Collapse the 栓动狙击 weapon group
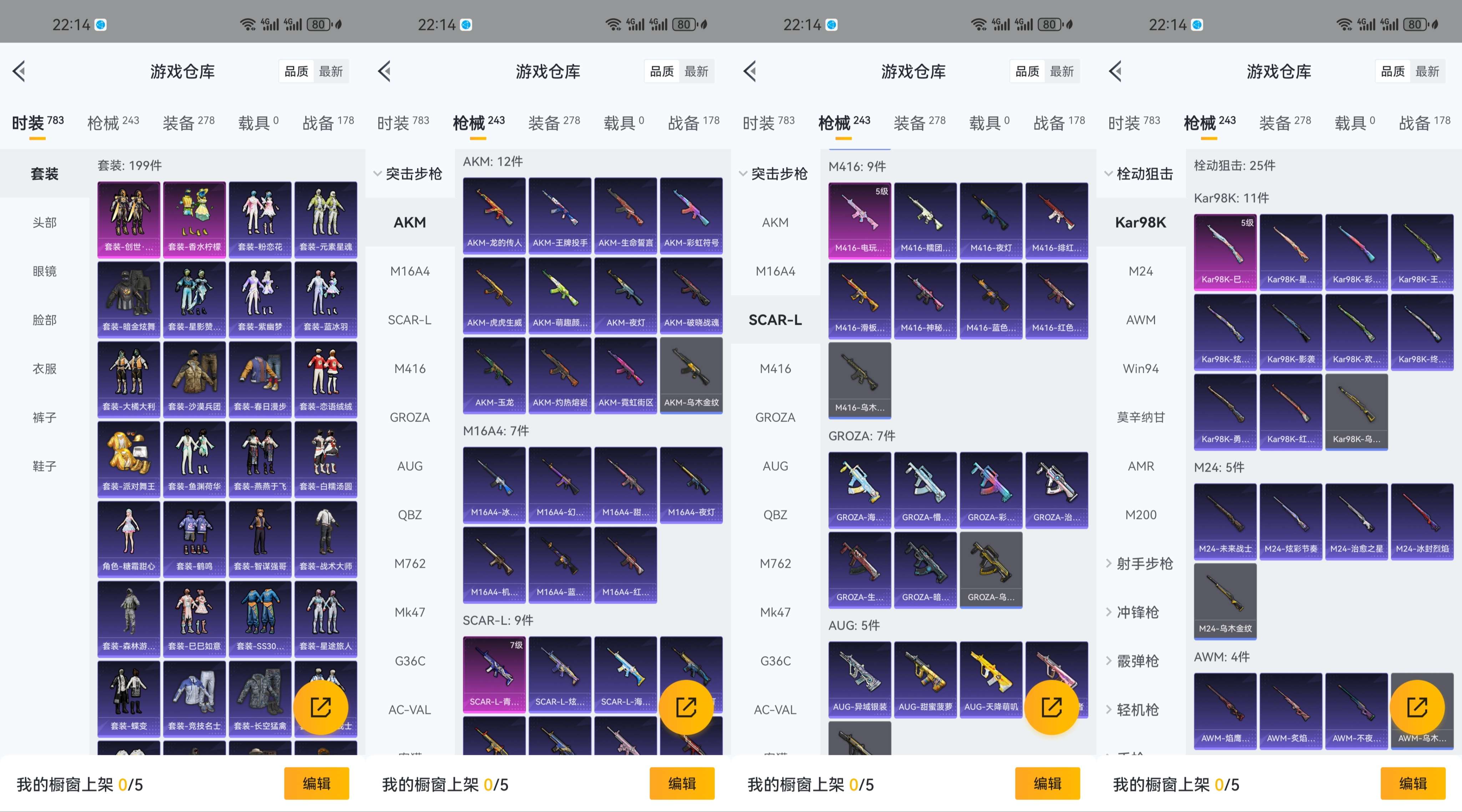Viewport: 1462px width, 812px height. point(1140,173)
